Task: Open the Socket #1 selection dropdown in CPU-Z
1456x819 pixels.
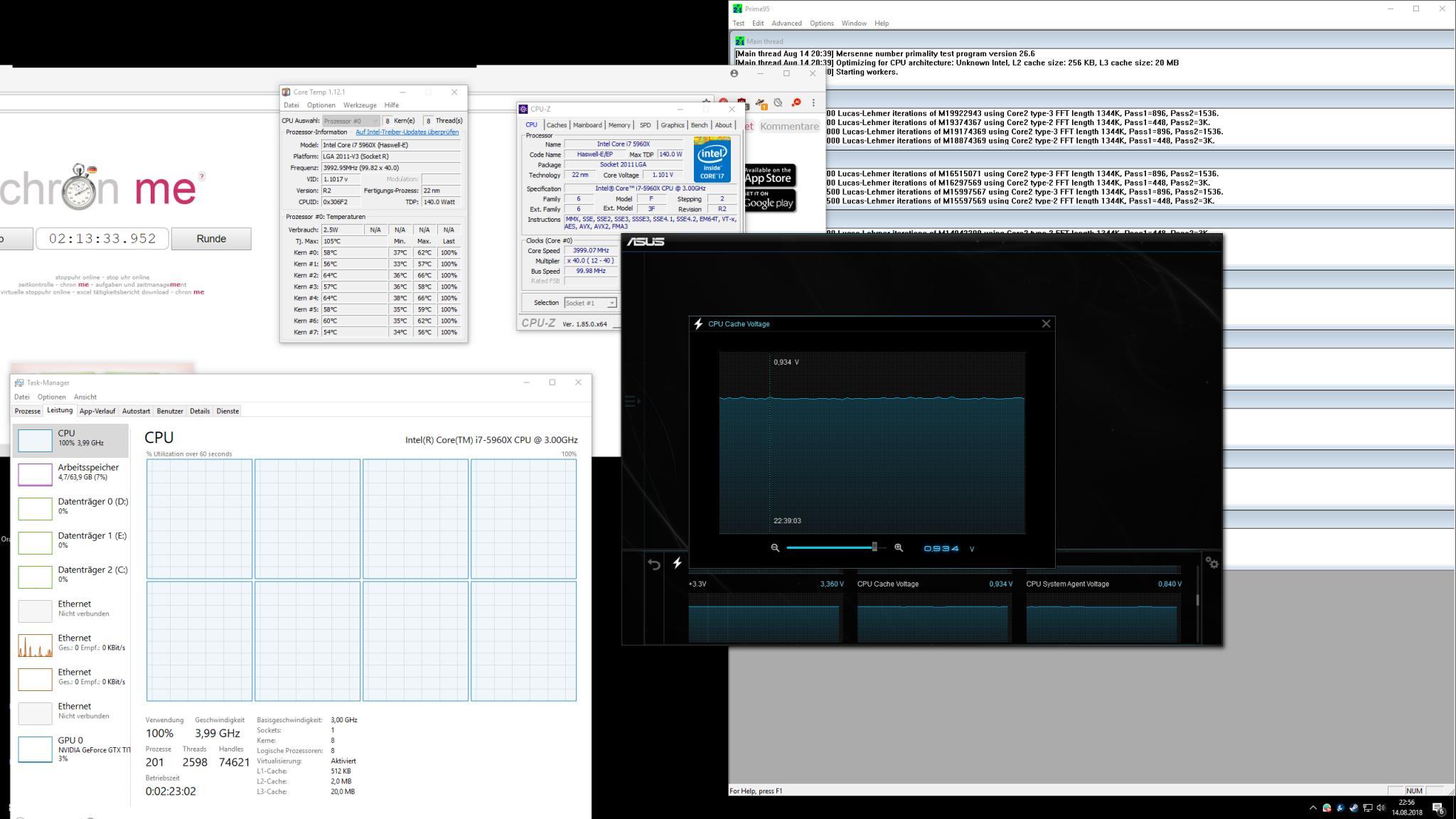Action: click(591, 303)
